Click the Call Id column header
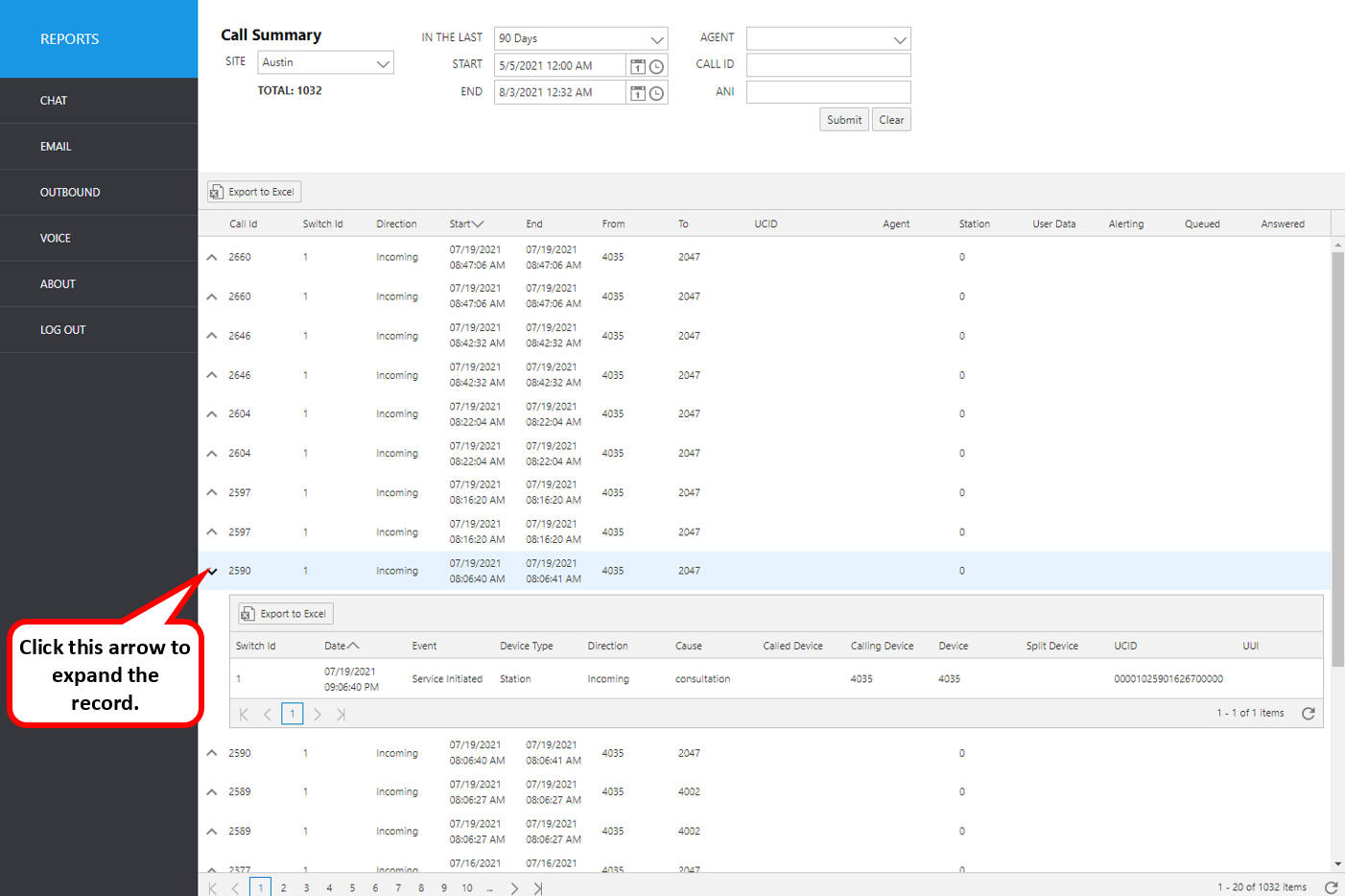This screenshot has width=1345, height=896. tap(244, 224)
